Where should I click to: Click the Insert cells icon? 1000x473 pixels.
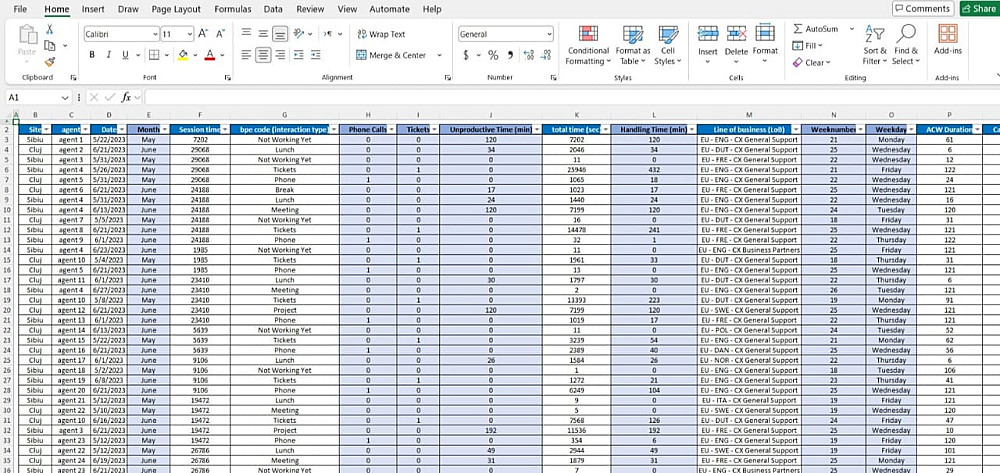tap(708, 34)
